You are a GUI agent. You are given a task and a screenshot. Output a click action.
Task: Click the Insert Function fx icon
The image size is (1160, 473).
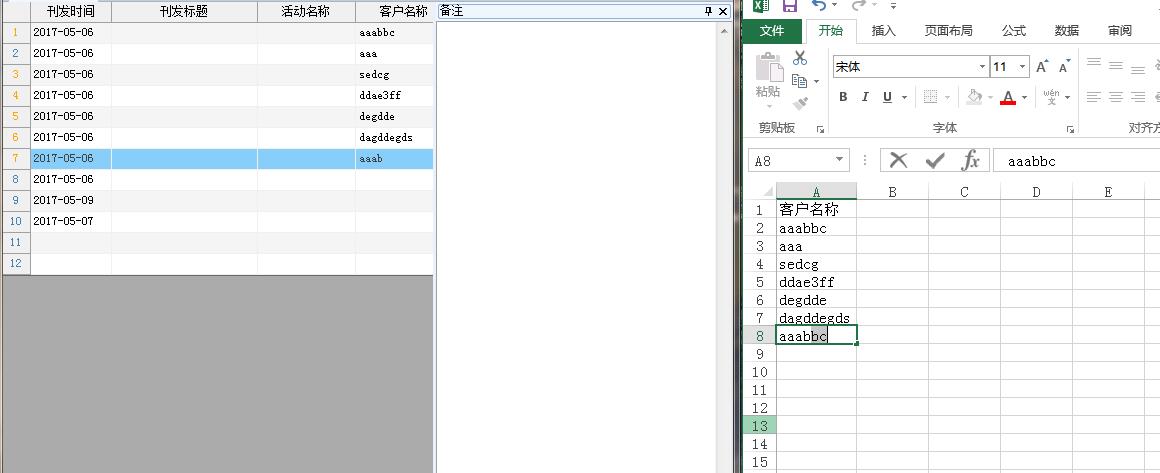[970, 161]
